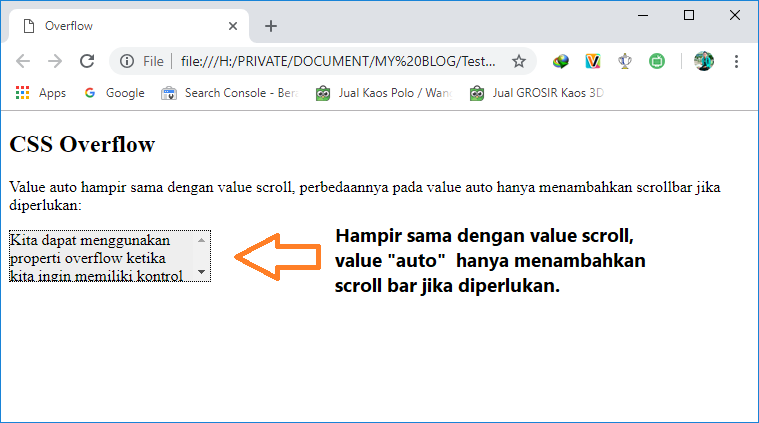759x423 pixels.
Task: Go forward to the next page
Action: click(x=55, y=61)
